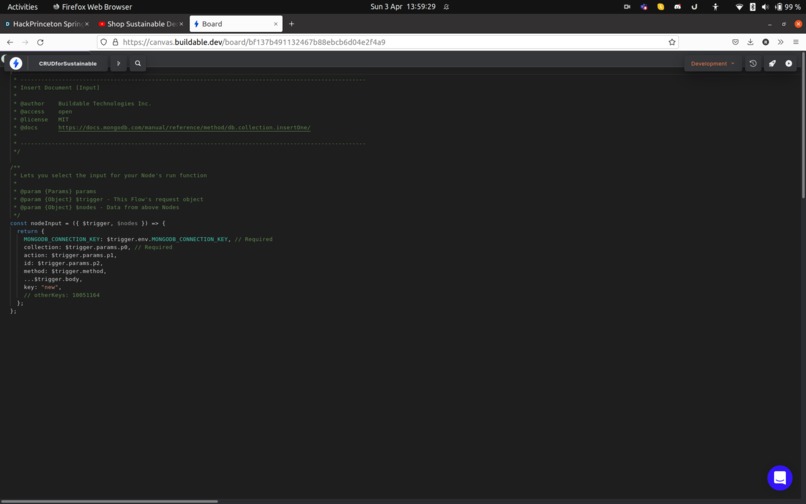Image resolution: width=806 pixels, height=504 pixels.
Task: Click the '...$trigger.body' code line
Action: click(53, 279)
